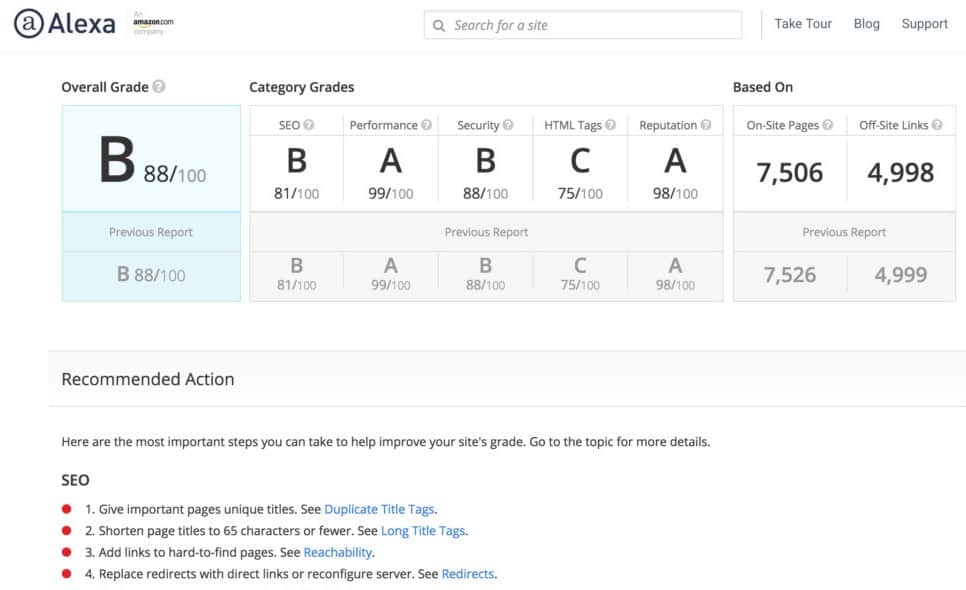Select the SEO grade B cell
The image size is (966, 590).
pos(296,172)
